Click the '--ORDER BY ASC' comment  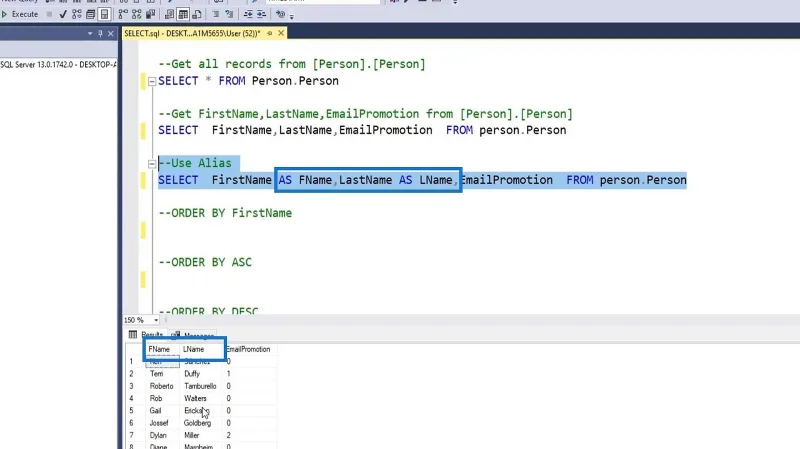205,262
